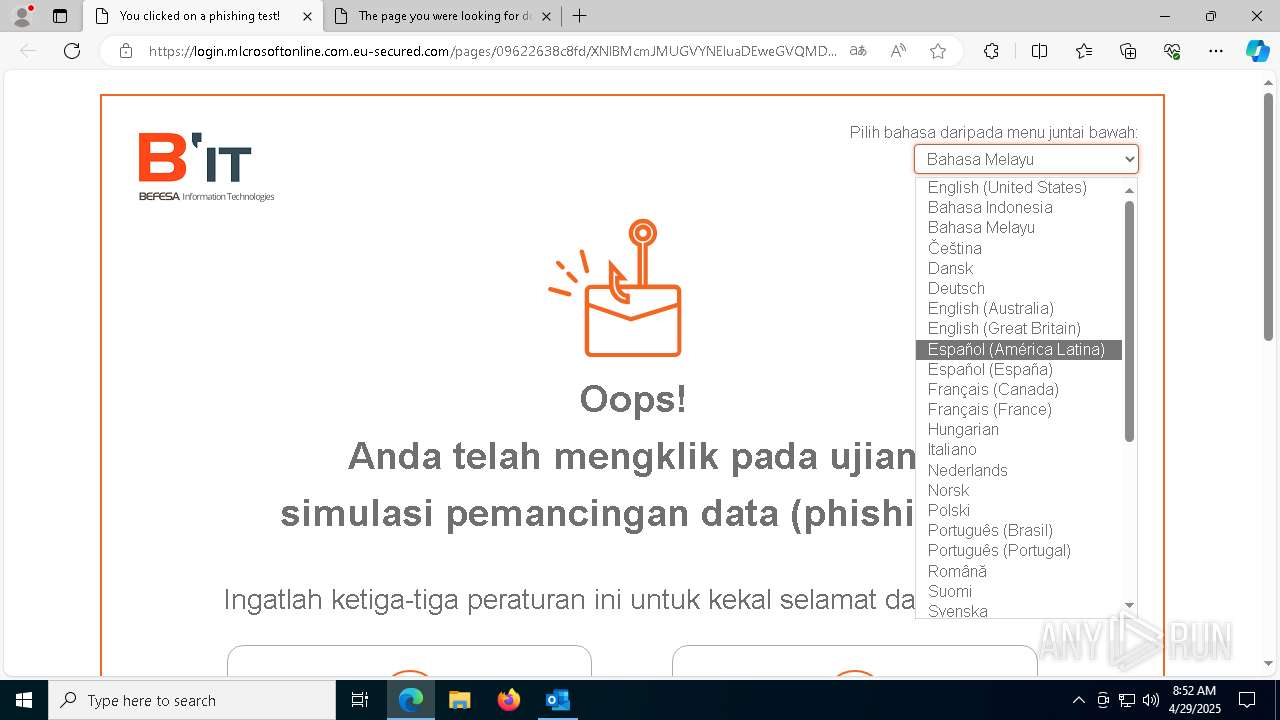Pick Dansk in language list

[1018, 268]
